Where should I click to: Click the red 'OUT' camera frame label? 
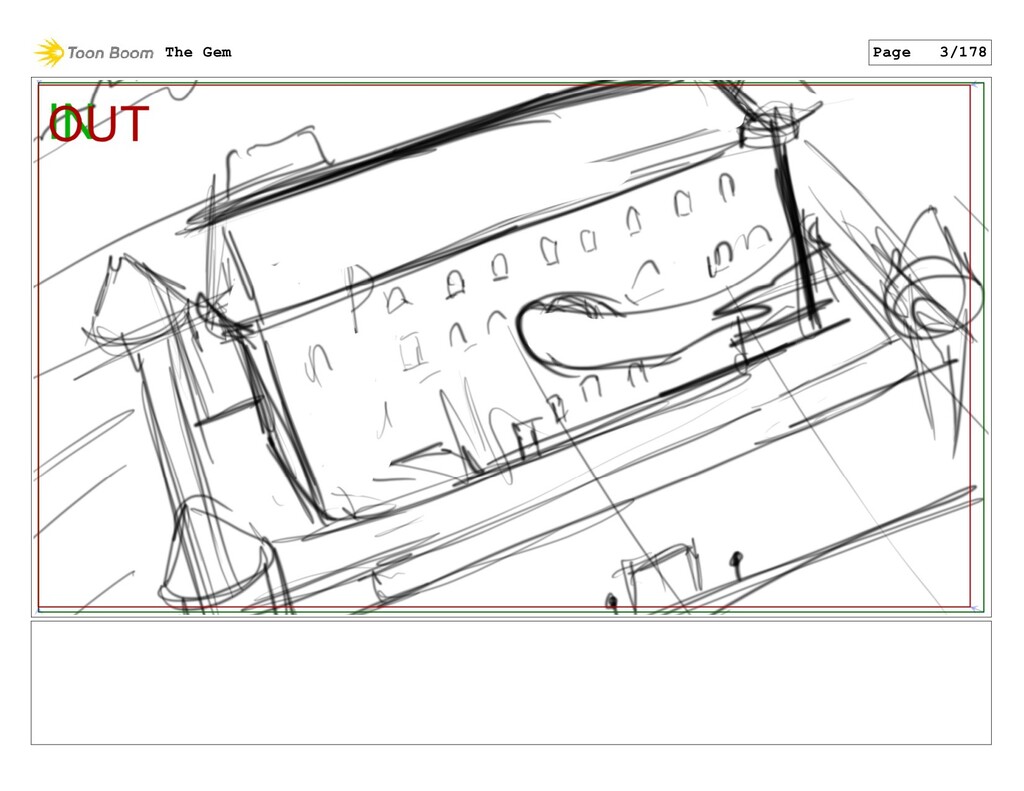[x=99, y=124]
